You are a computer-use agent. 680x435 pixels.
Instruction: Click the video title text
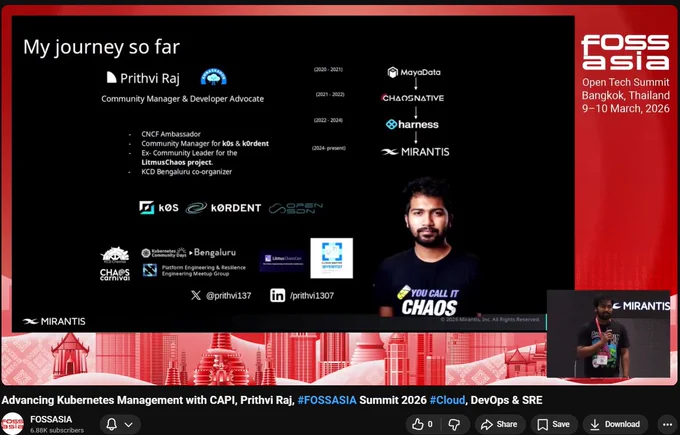point(272,400)
